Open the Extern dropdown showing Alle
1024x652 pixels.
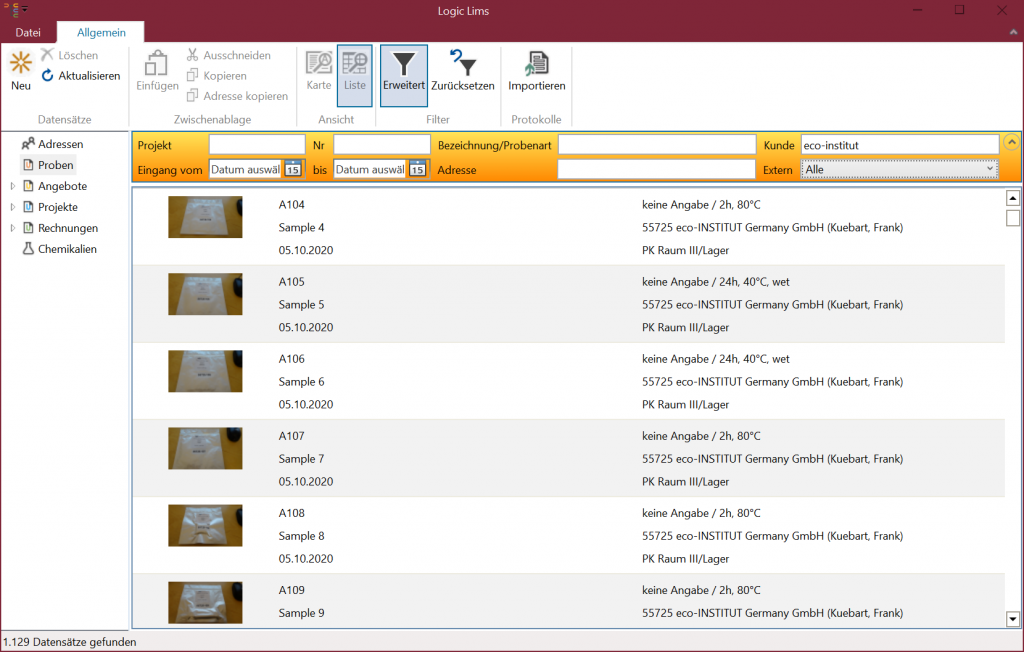coord(899,170)
